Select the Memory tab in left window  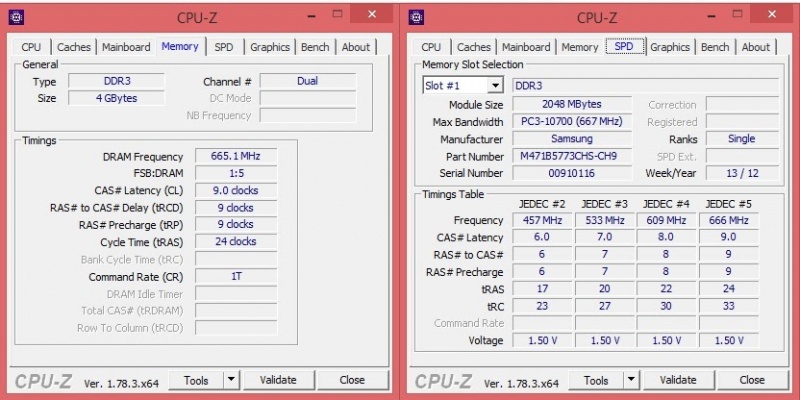(180, 46)
